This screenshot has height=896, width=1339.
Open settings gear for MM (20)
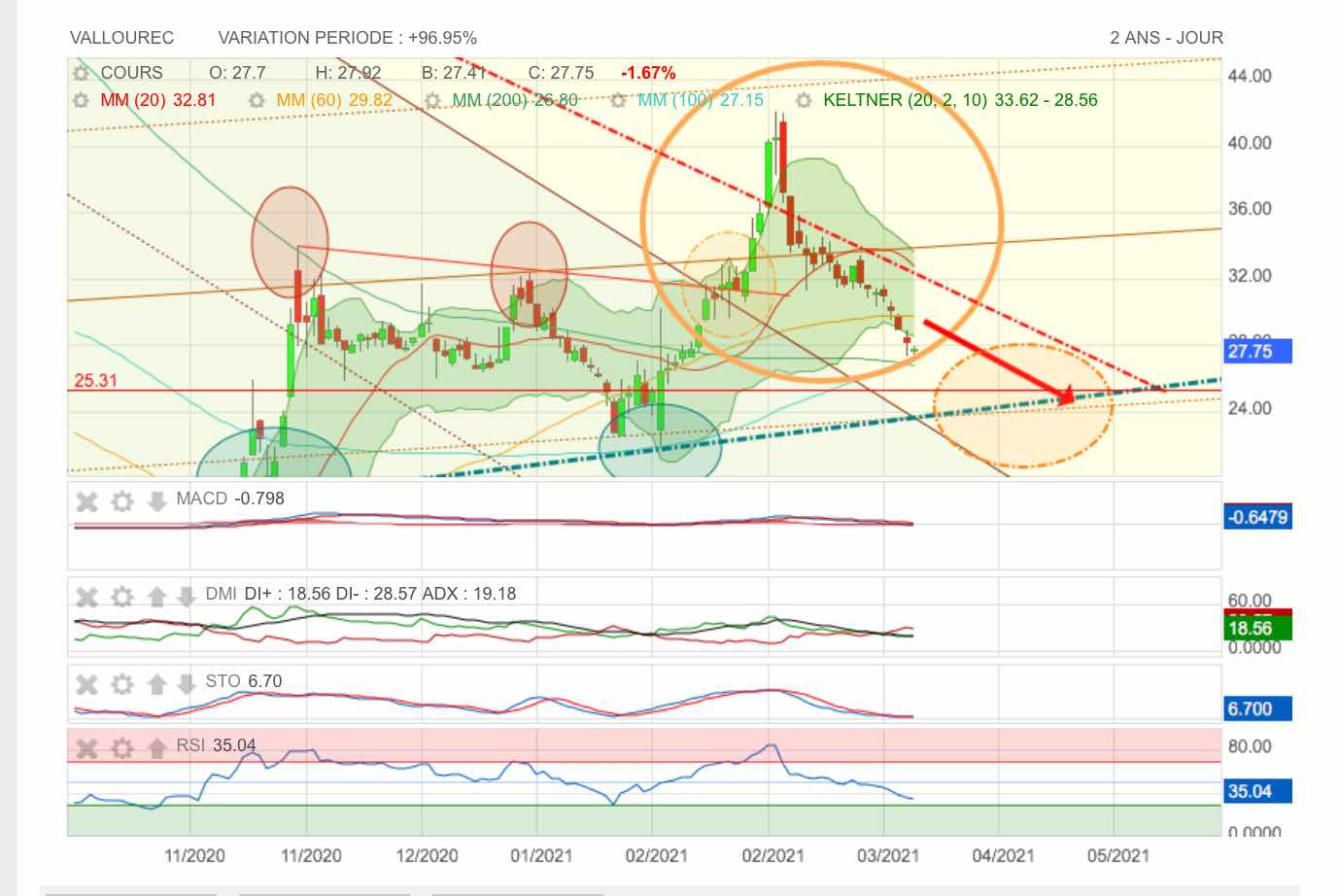pos(81,100)
